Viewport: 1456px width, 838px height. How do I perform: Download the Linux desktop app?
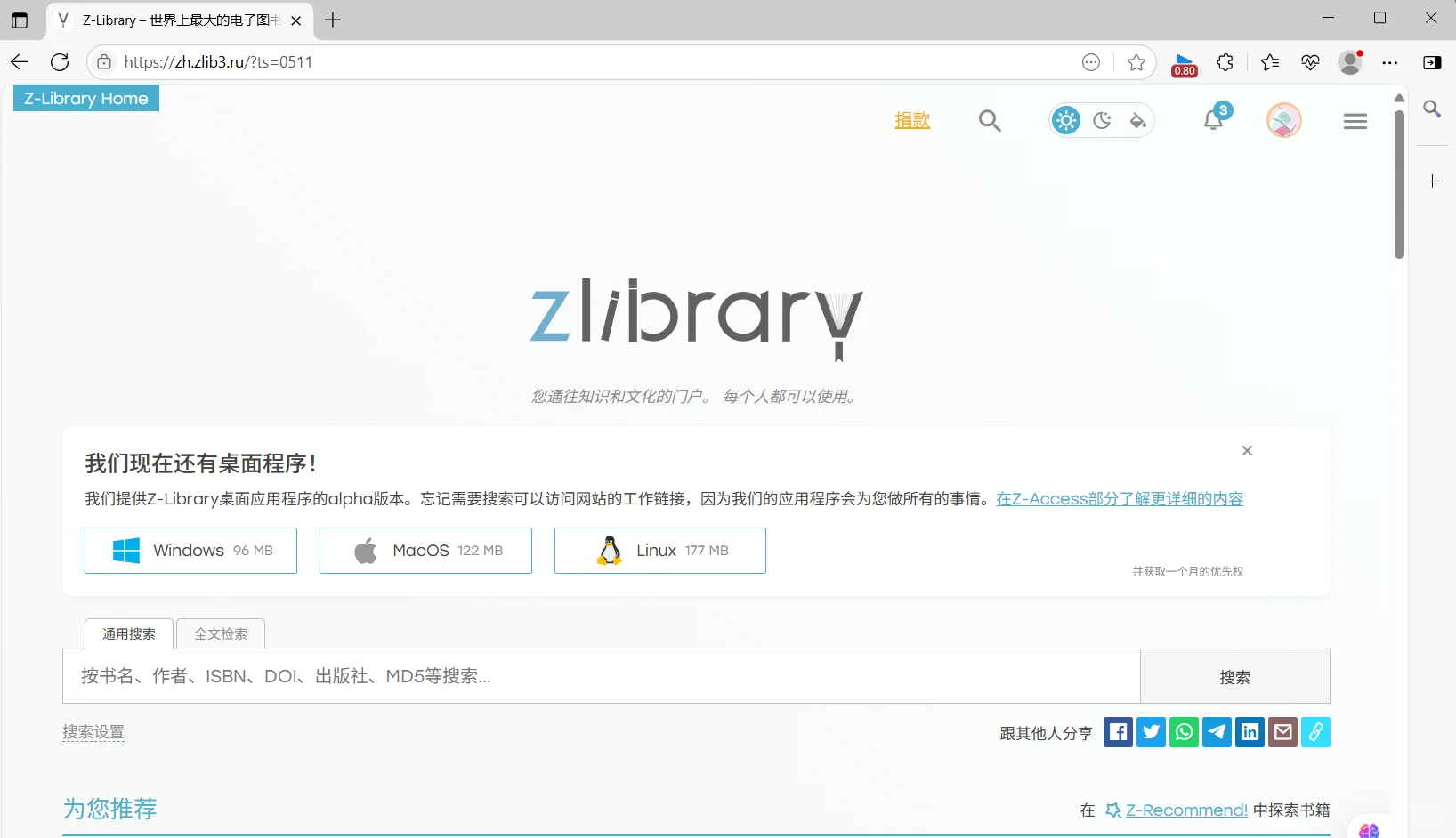(660, 551)
